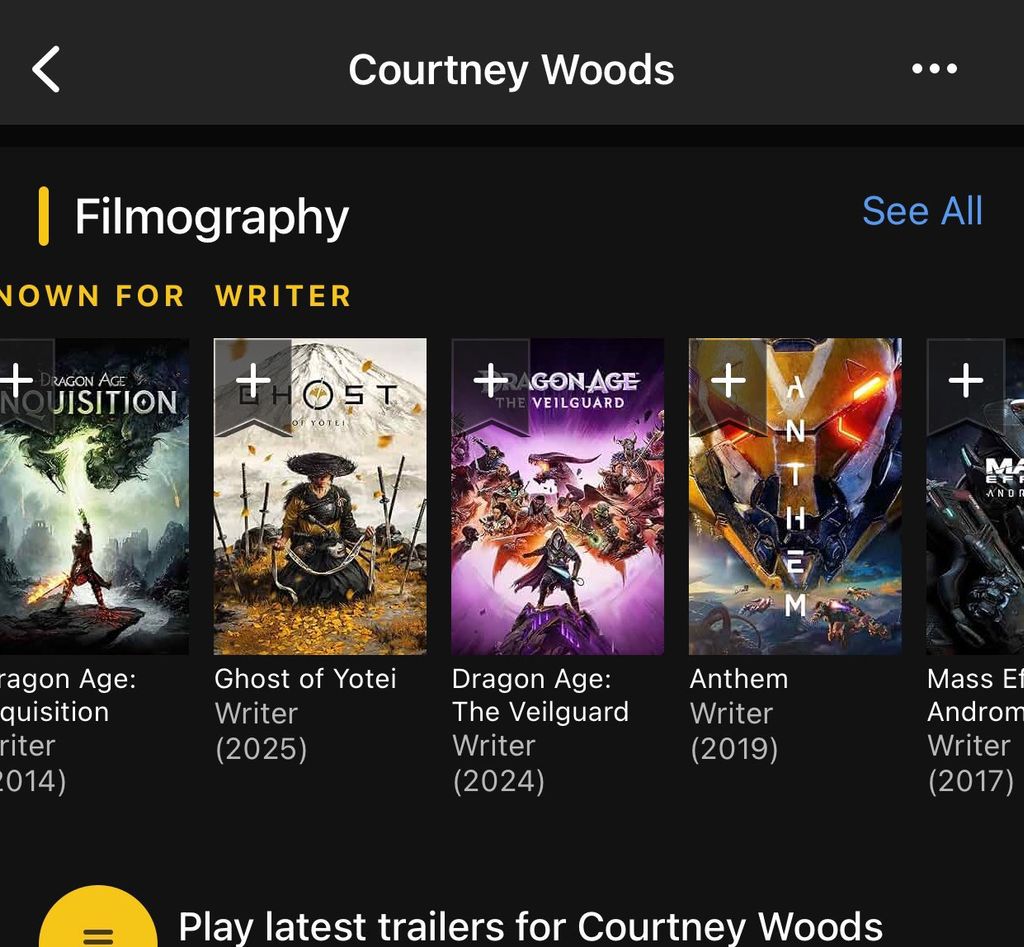Open the three-dot more options menu
This screenshot has height=947, width=1024.
(x=934, y=69)
